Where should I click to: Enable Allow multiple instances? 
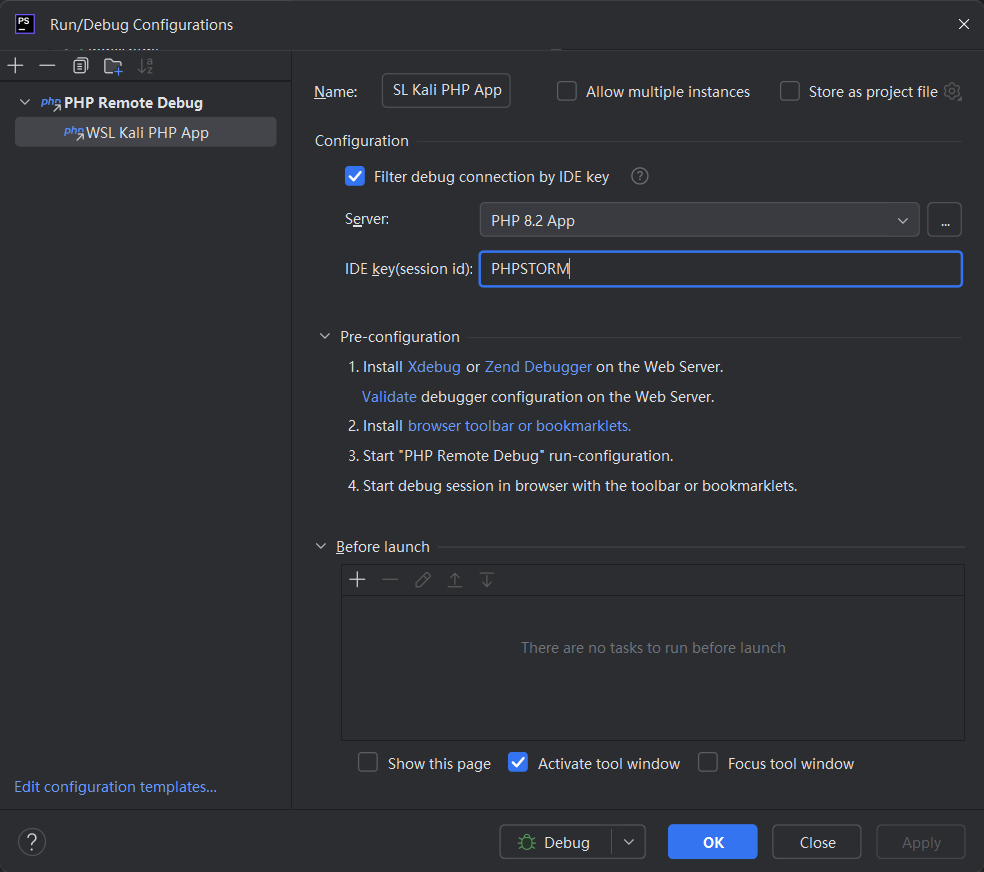[x=567, y=91]
